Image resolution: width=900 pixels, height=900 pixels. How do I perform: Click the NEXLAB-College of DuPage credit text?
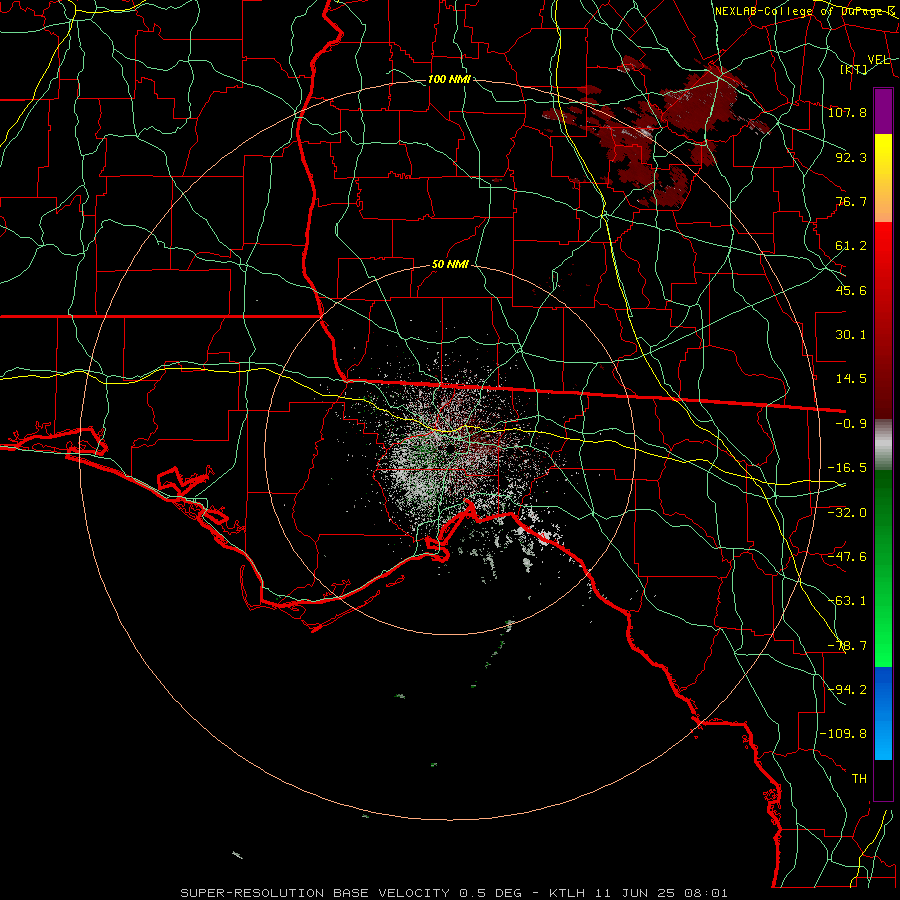pyautogui.click(x=804, y=11)
